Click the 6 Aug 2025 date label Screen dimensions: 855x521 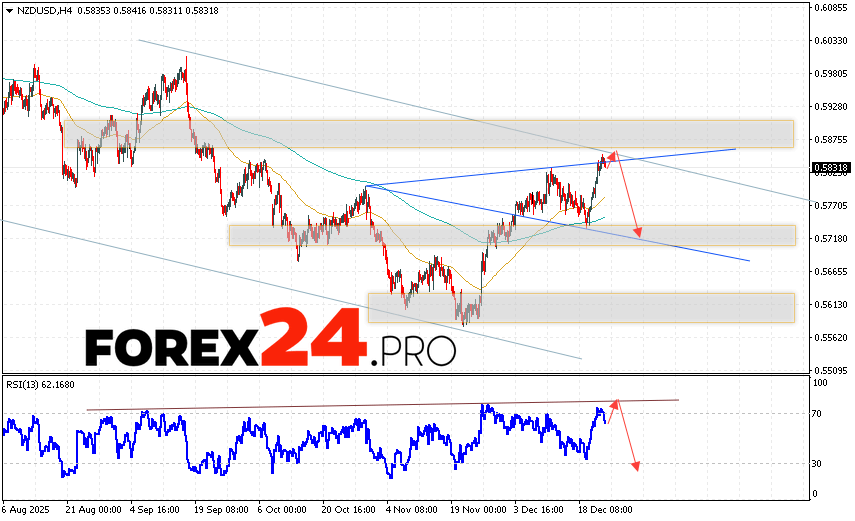coord(27,509)
